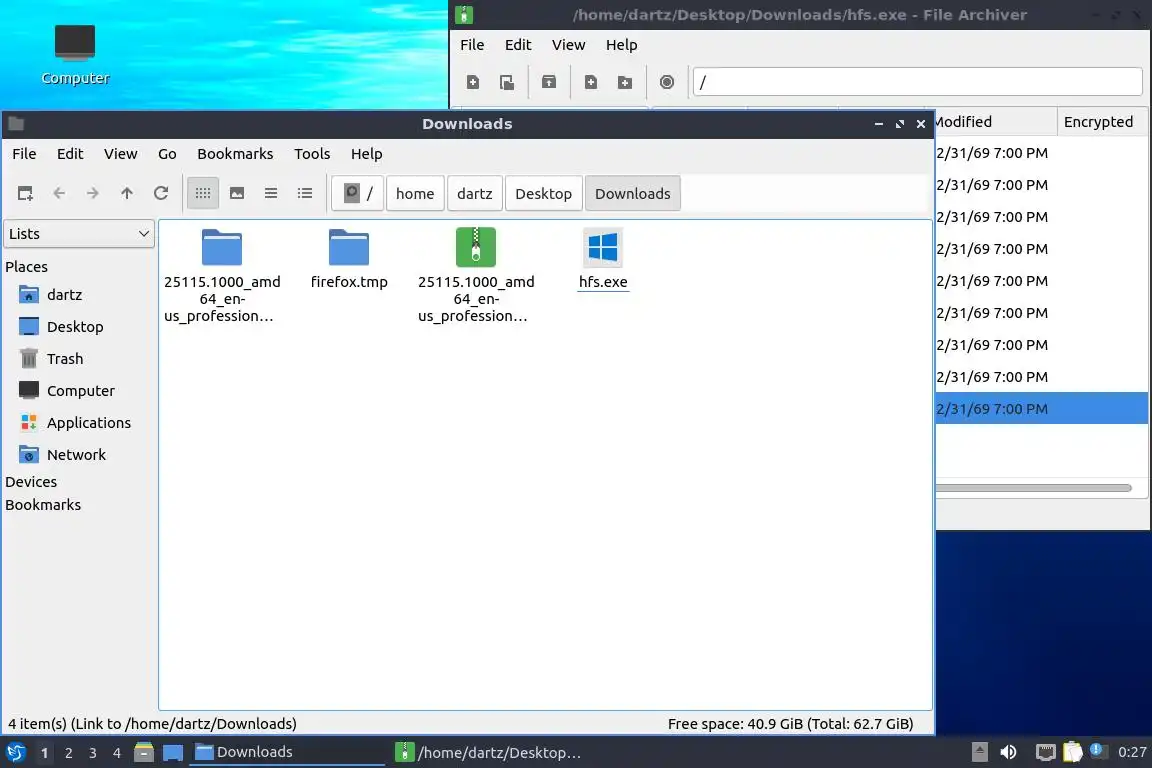
Task: Open Edit menu in Downloads window
Action: pyautogui.click(x=70, y=154)
